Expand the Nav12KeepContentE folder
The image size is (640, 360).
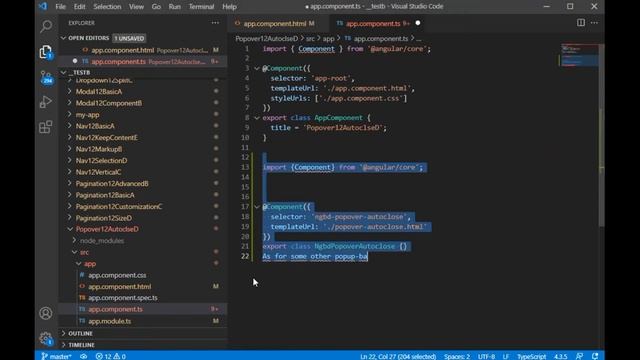[x=106, y=138]
